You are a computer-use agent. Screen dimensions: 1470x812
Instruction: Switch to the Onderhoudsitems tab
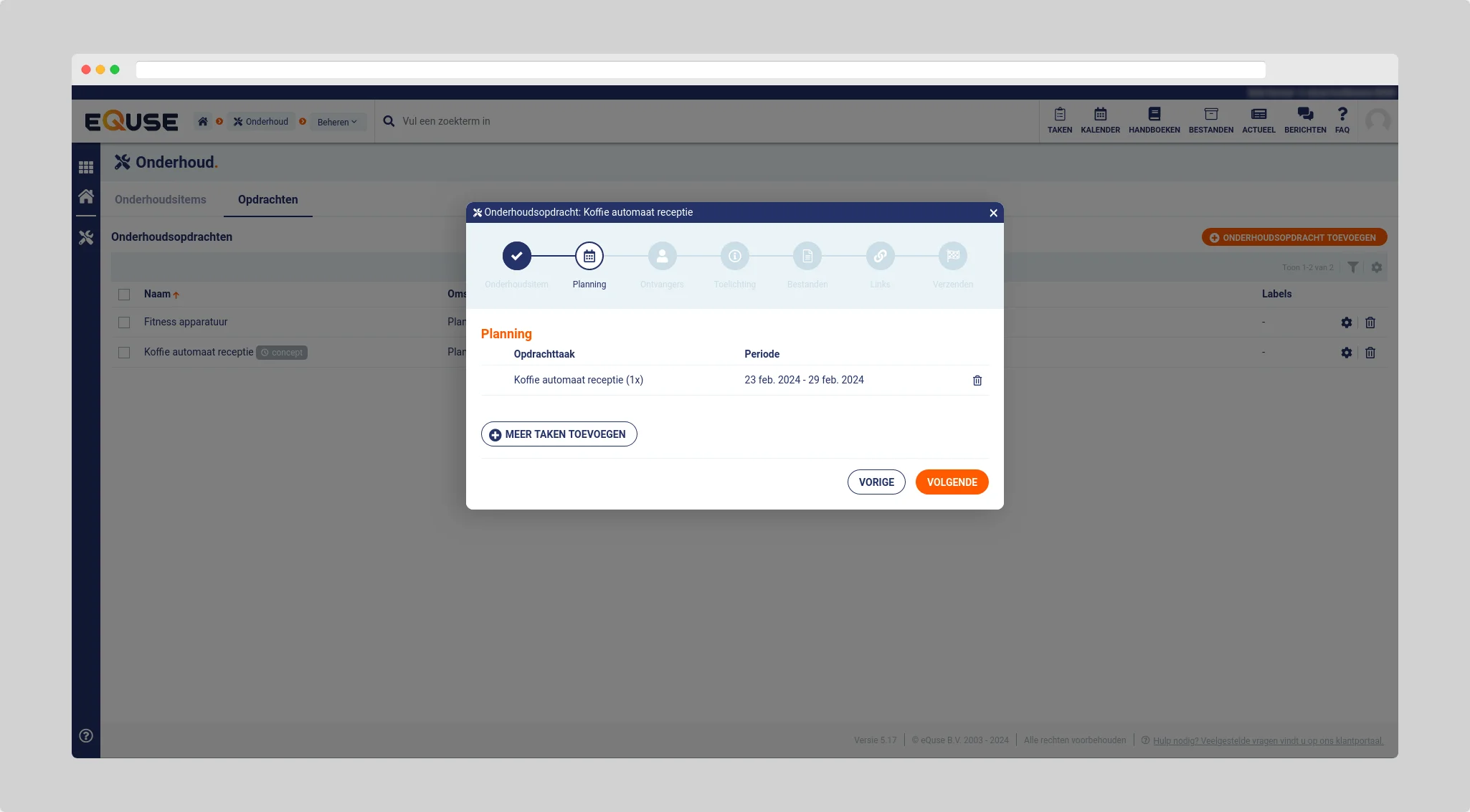[x=160, y=200]
